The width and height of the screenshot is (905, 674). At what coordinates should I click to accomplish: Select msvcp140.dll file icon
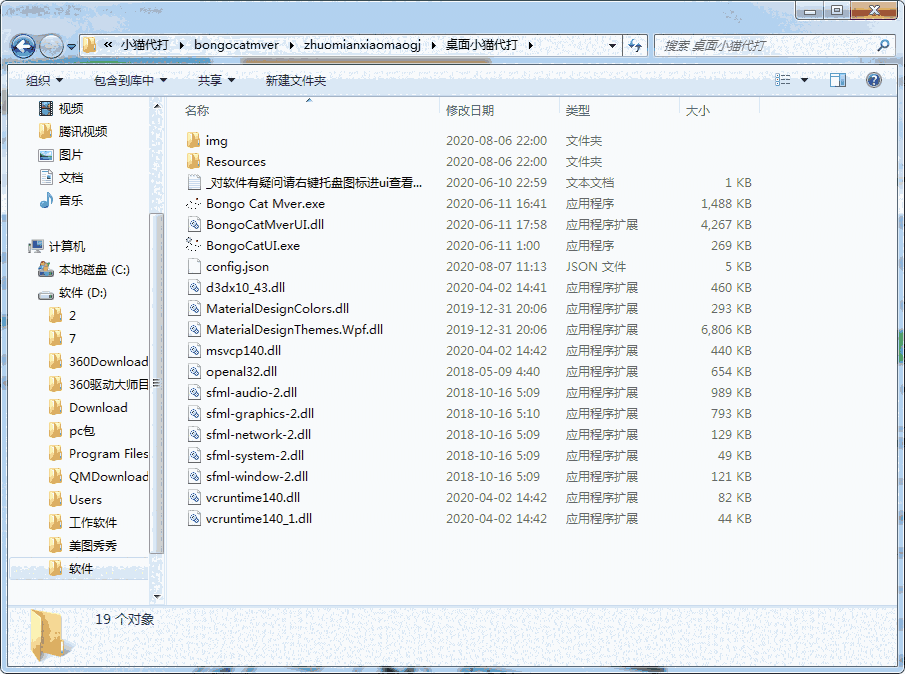tap(195, 350)
